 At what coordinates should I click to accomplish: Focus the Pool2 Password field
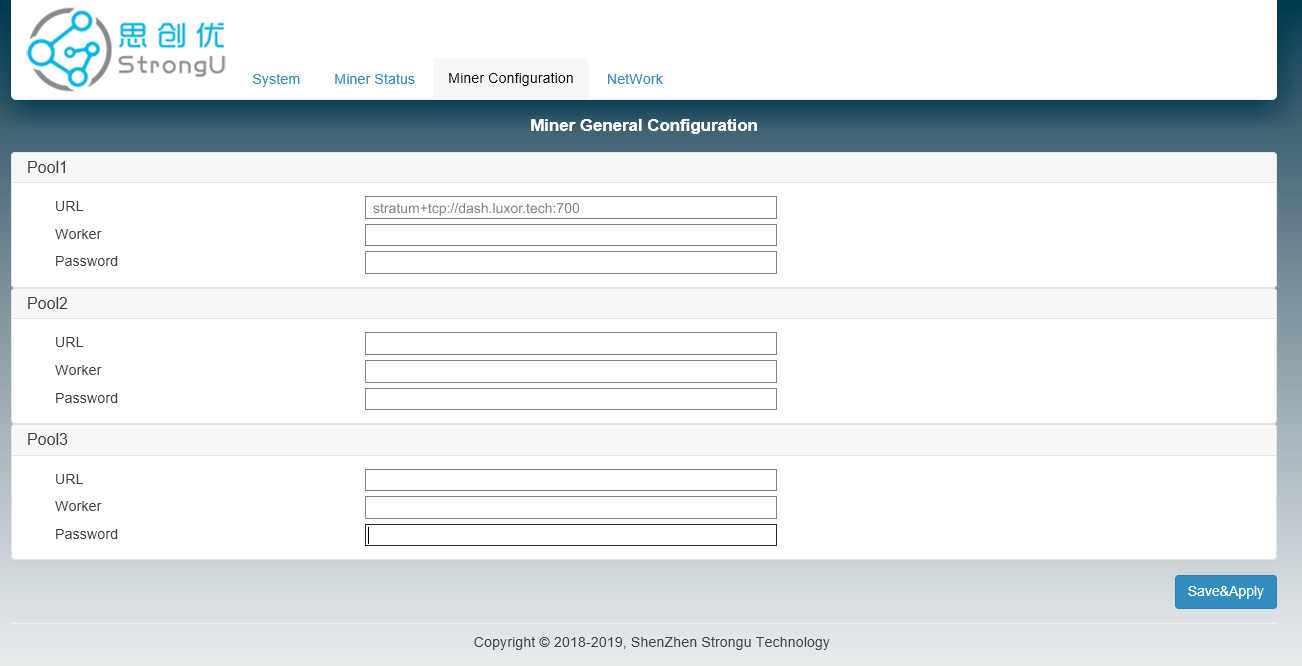coord(570,399)
